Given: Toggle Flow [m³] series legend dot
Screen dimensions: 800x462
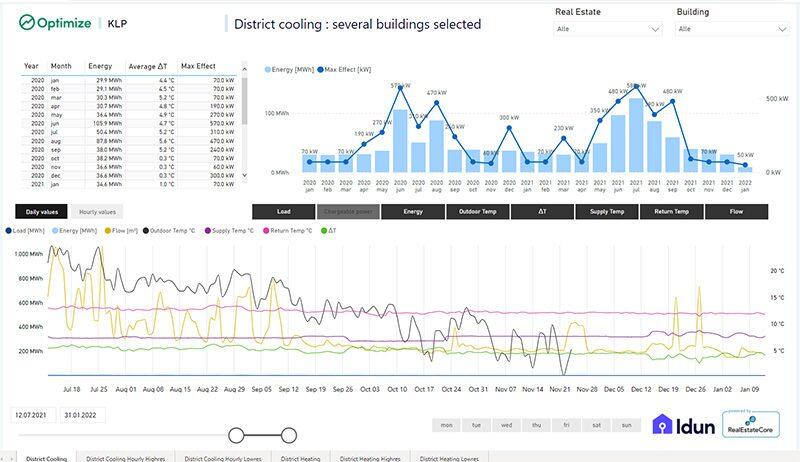Looking at the screenshot, I should [108, 231].
